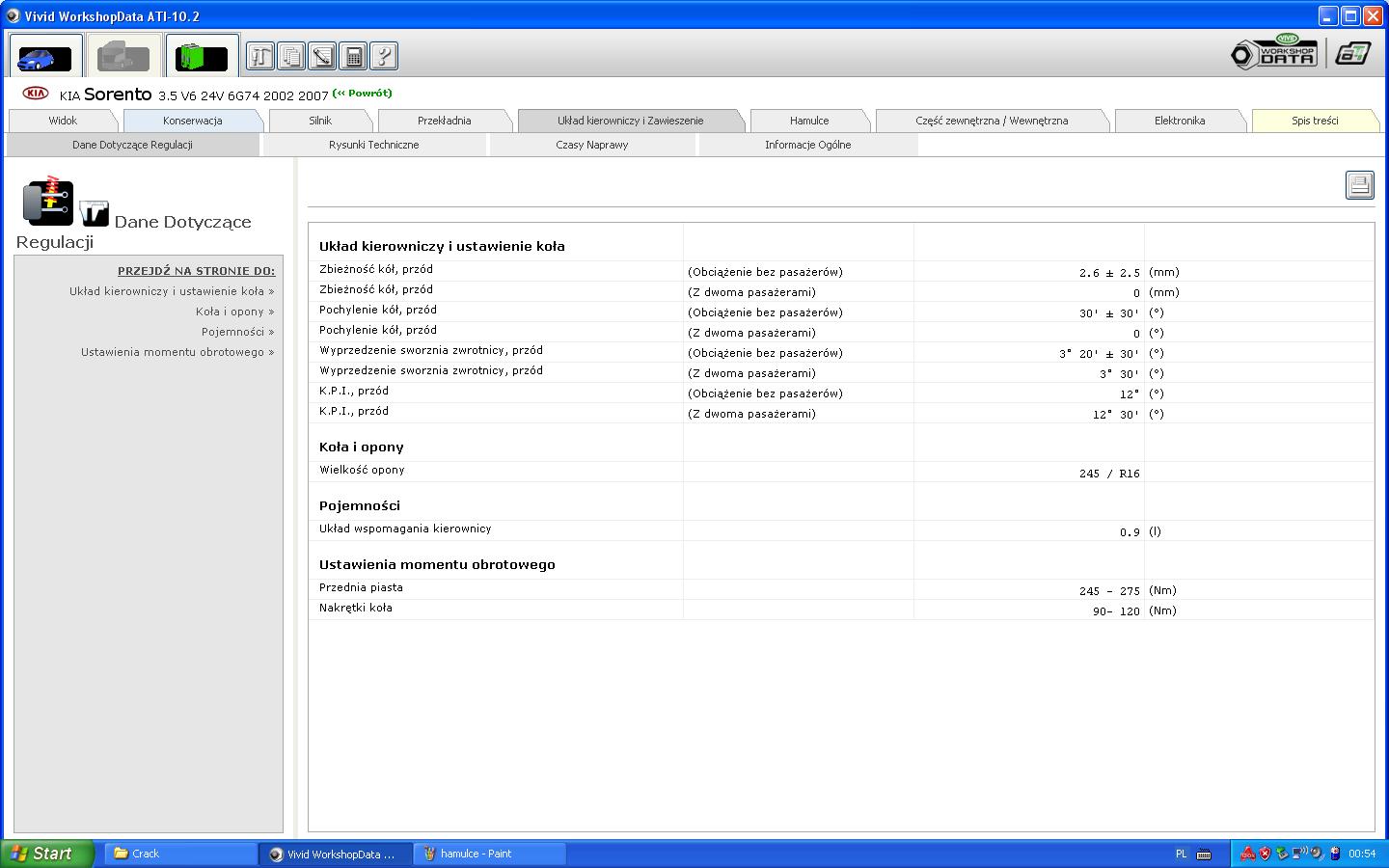This screenshot has width=1389, height=868.
Task: Click the green Powrót back link
Action: click(x=363, y=94)
